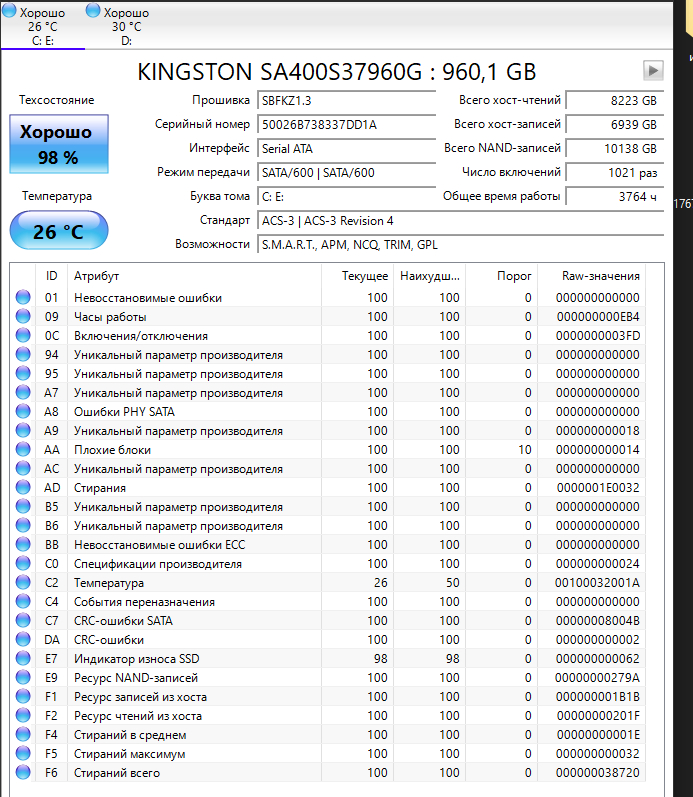Screen dimensions: 693x797
Task: Click the status orb for Часы работы
Action: click(x=23, y=316)
